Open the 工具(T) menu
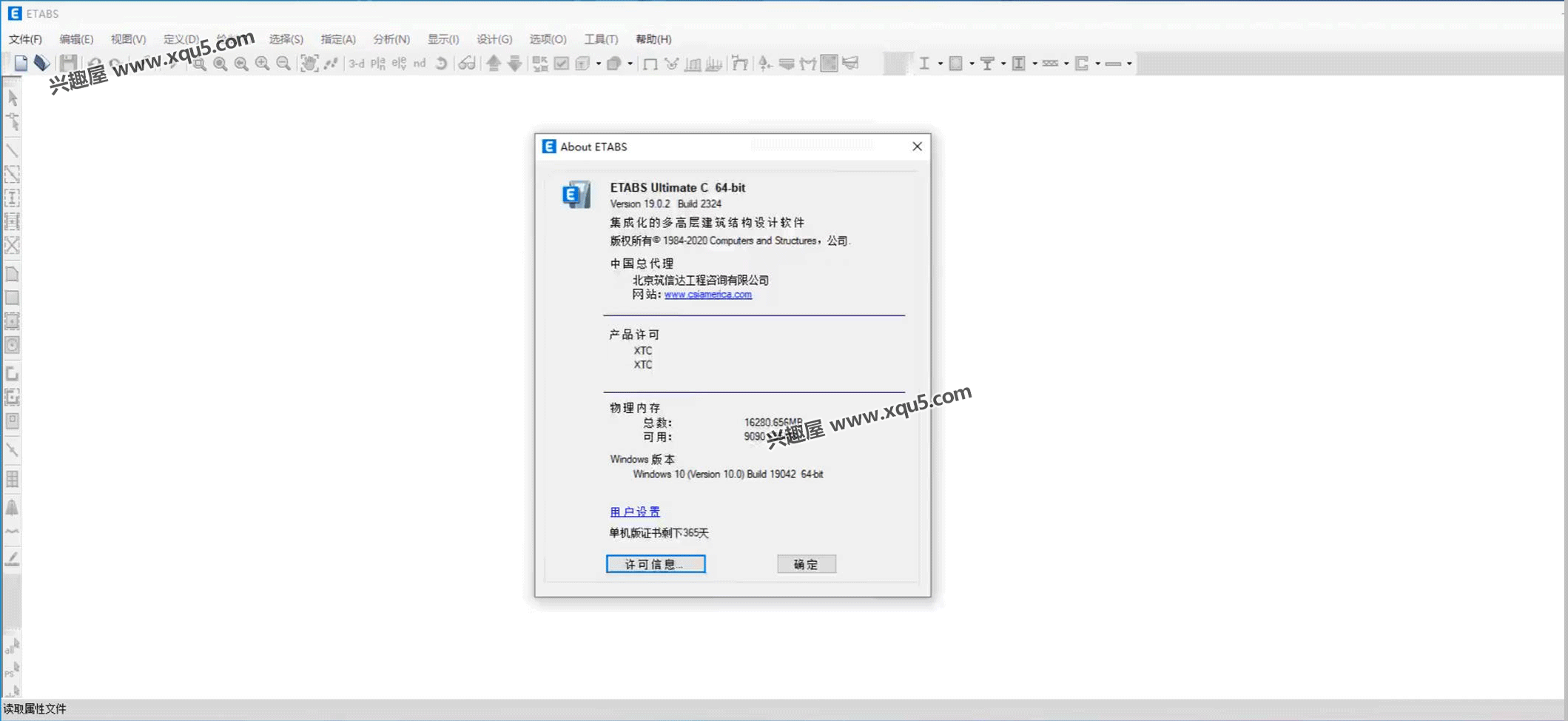 601,39
